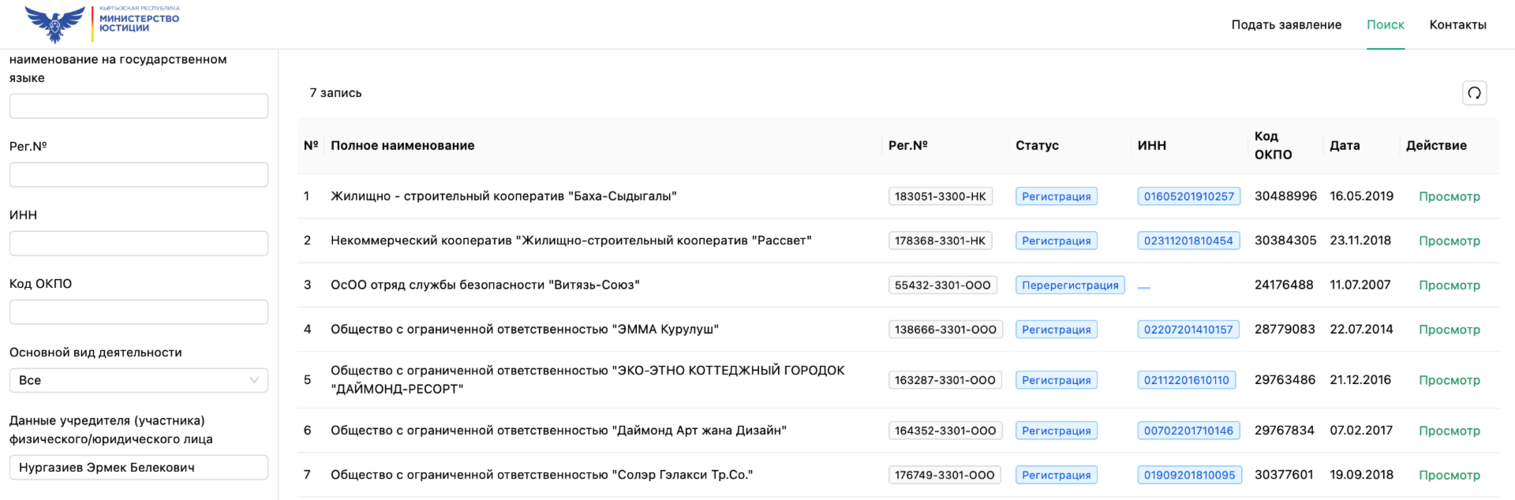1515x500 pixels.
Task: Click the ИНН search input field
Action: coord(139,243)
